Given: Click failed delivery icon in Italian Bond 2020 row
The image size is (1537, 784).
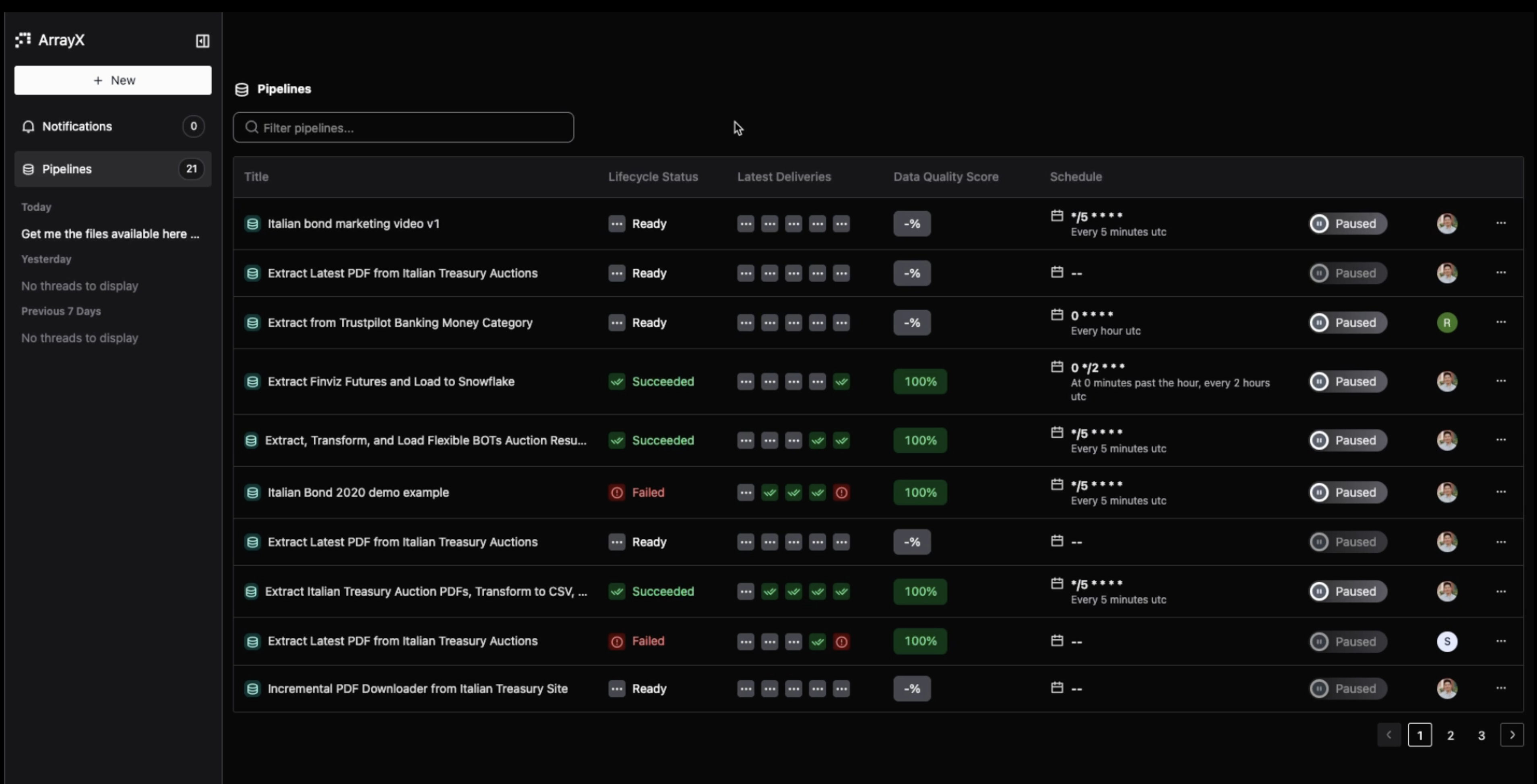Looking at the screenshot, I should [x=841, y=493].
